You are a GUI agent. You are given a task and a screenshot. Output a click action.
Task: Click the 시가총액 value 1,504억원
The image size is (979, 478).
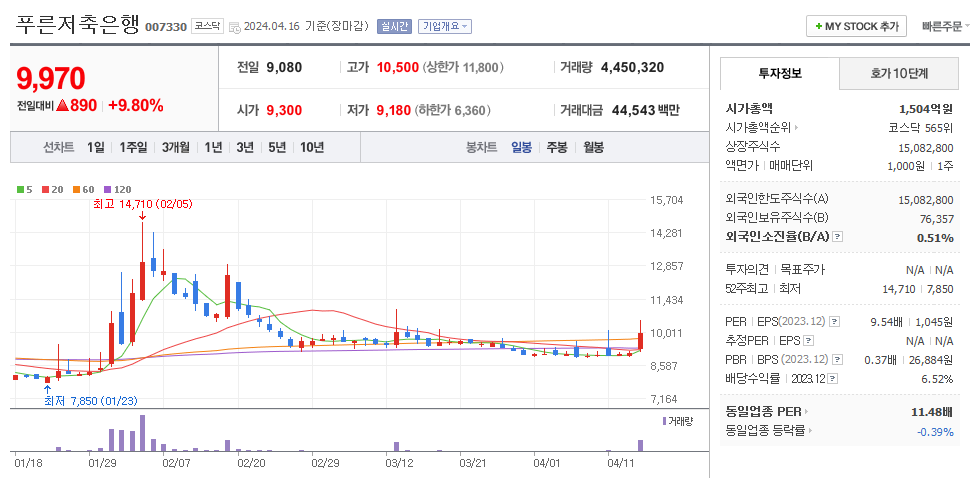926,109
